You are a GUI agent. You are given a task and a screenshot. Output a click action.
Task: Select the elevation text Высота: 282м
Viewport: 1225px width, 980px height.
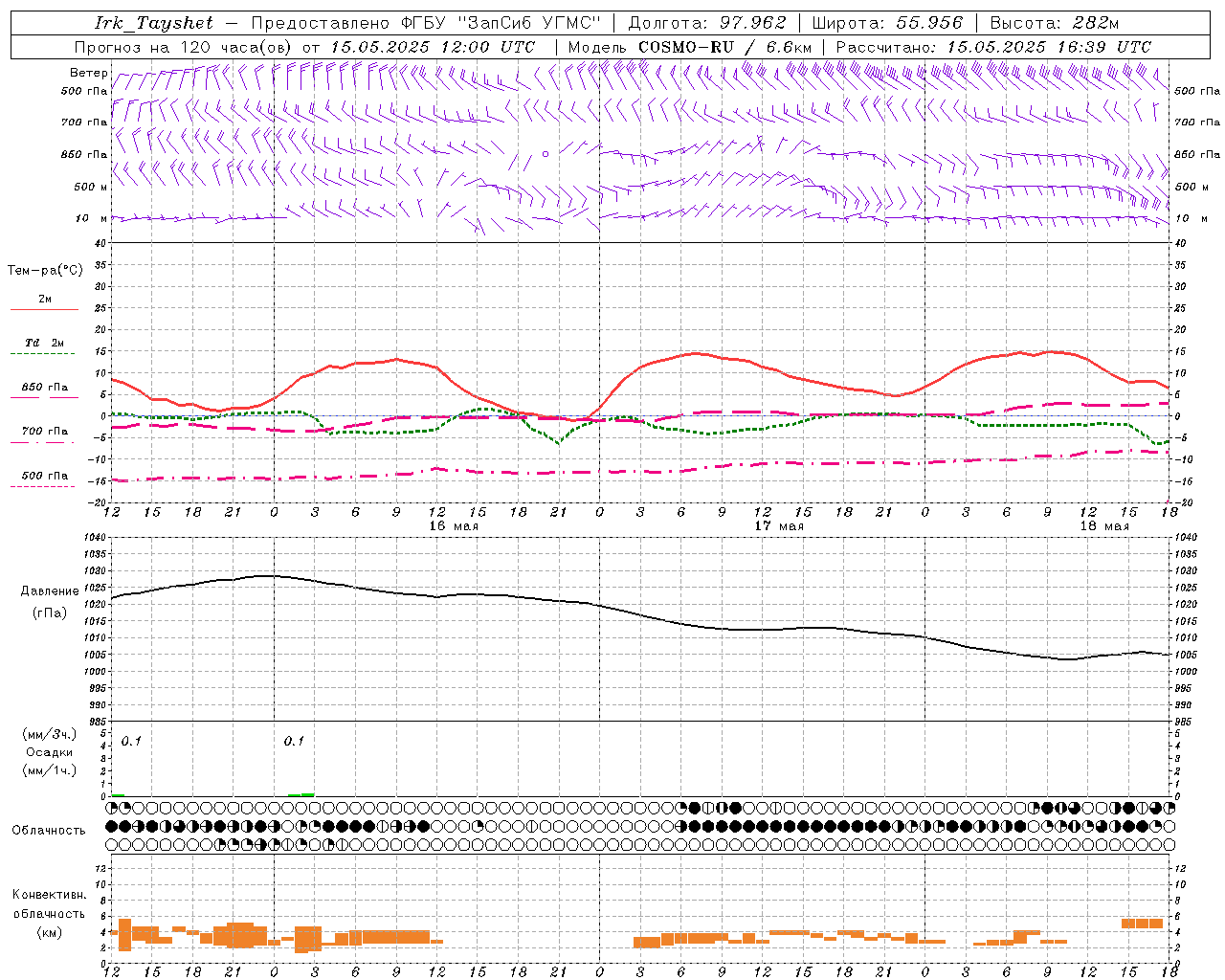[x=1054, y=23]
